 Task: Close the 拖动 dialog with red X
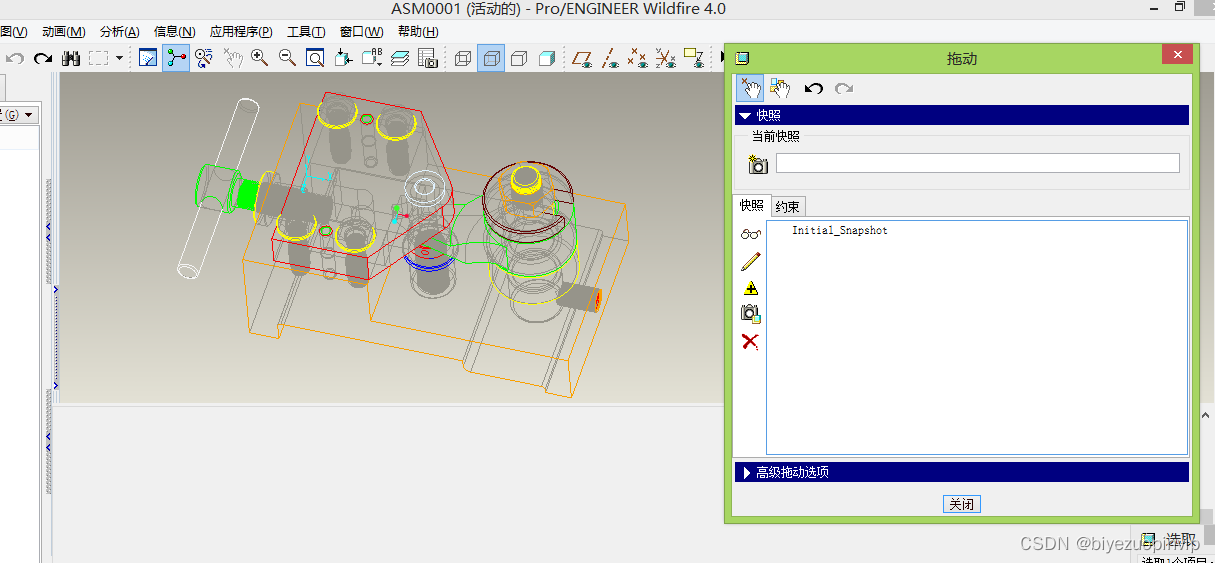(1178, 55)
